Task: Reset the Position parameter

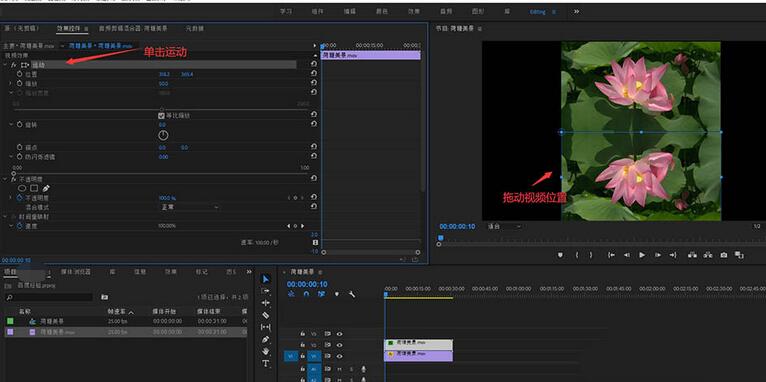Action: [314, 74]
